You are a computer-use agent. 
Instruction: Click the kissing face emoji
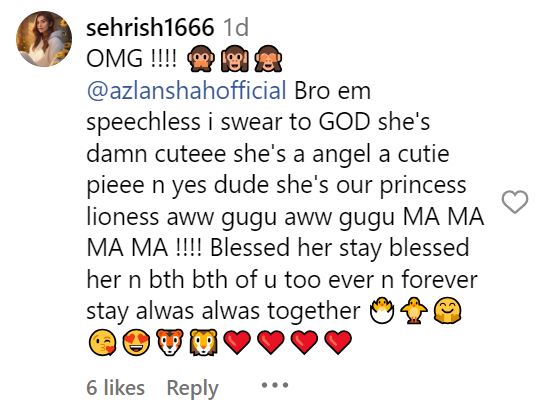(102, 342)
